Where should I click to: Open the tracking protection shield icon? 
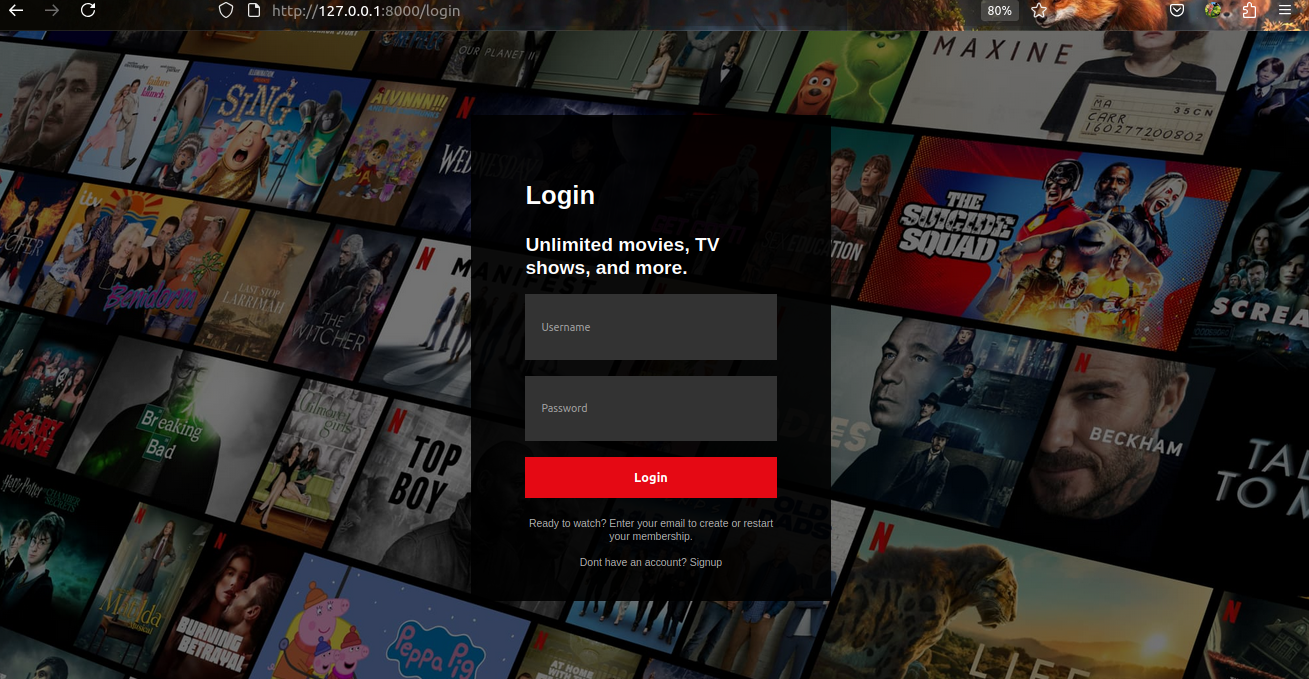(226, 11)
